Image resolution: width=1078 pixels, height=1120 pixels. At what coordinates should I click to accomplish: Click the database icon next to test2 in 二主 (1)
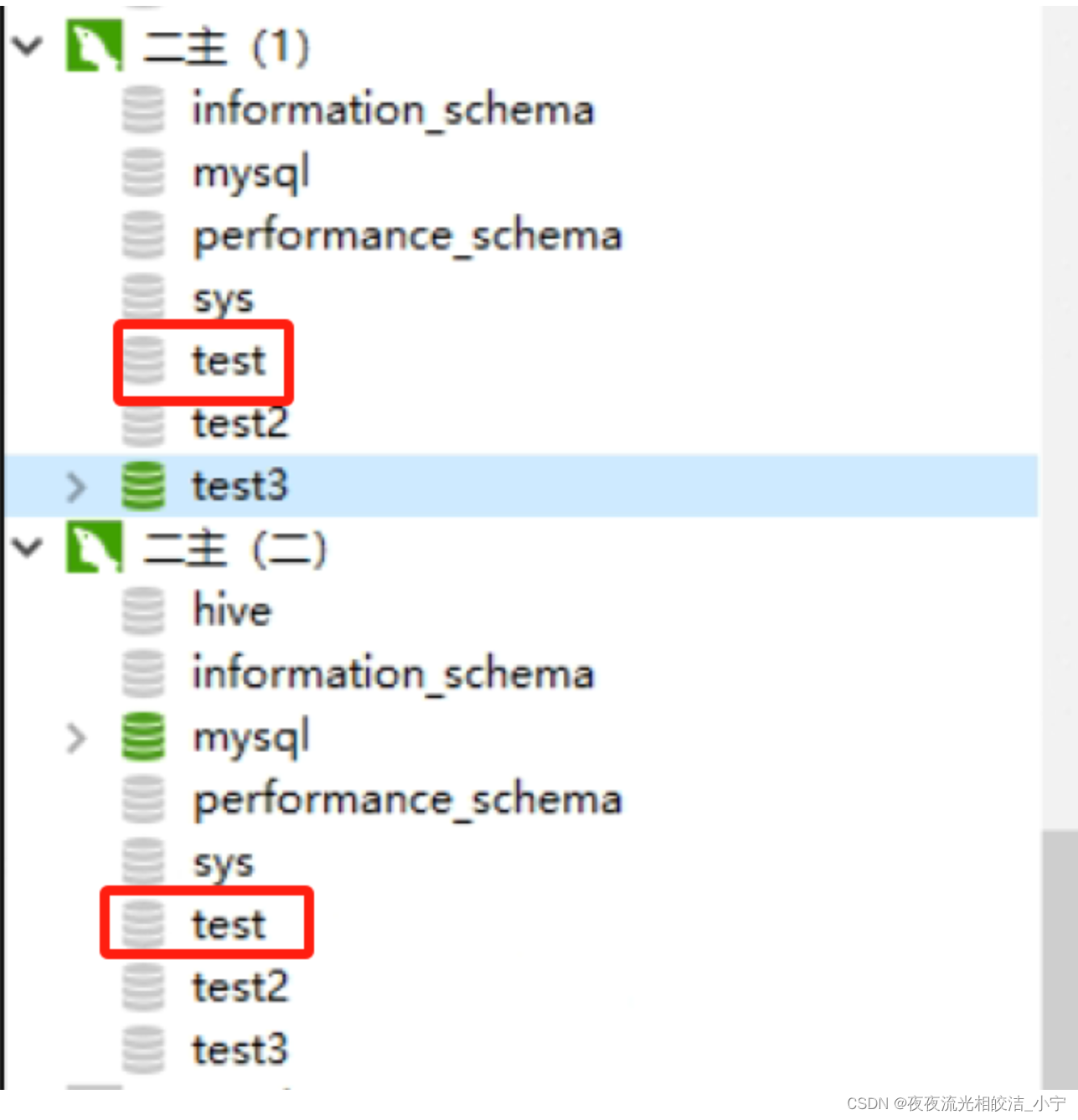[142, 424]
